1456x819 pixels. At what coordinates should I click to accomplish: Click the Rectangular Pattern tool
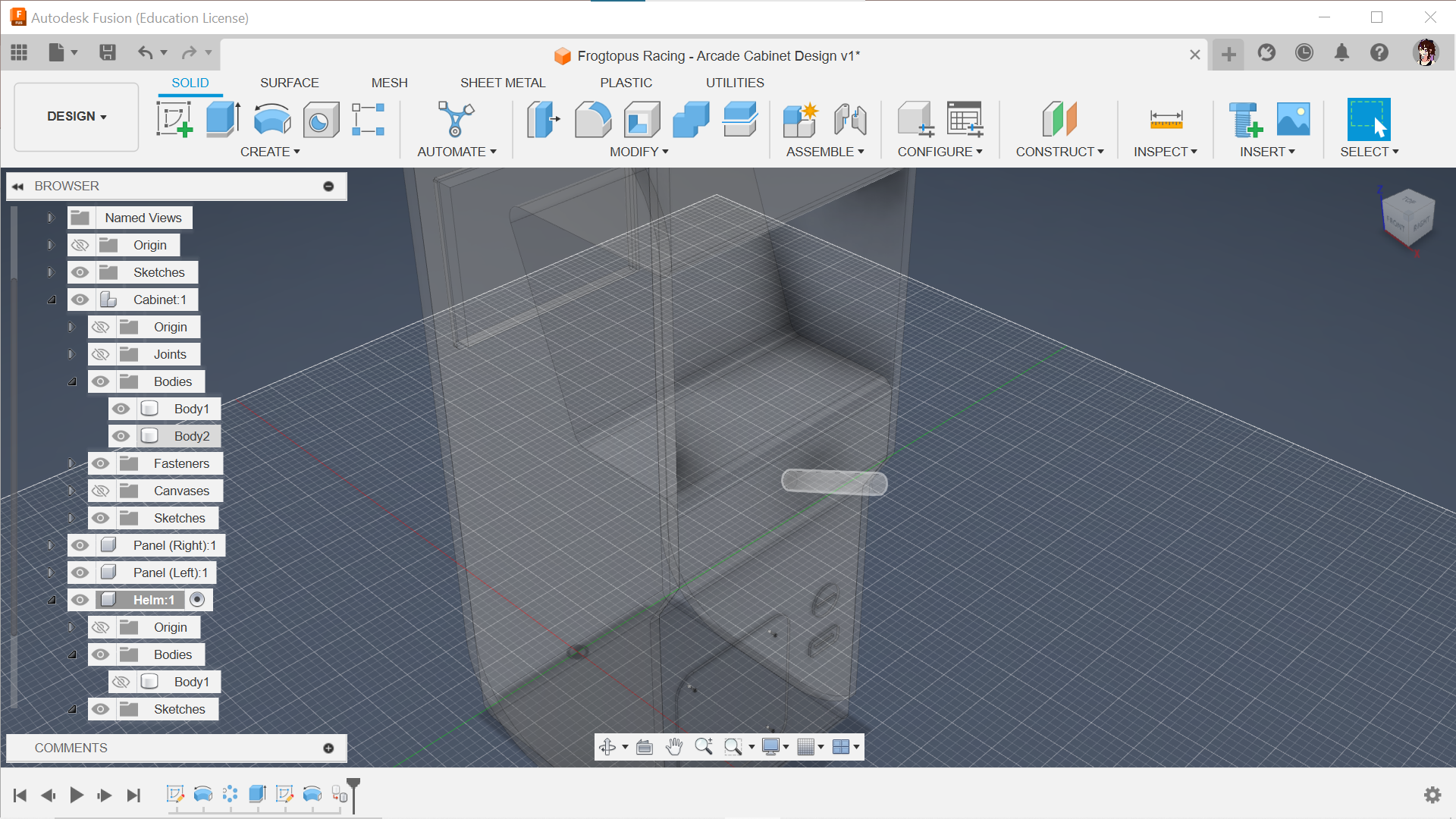tap(369, 118)
